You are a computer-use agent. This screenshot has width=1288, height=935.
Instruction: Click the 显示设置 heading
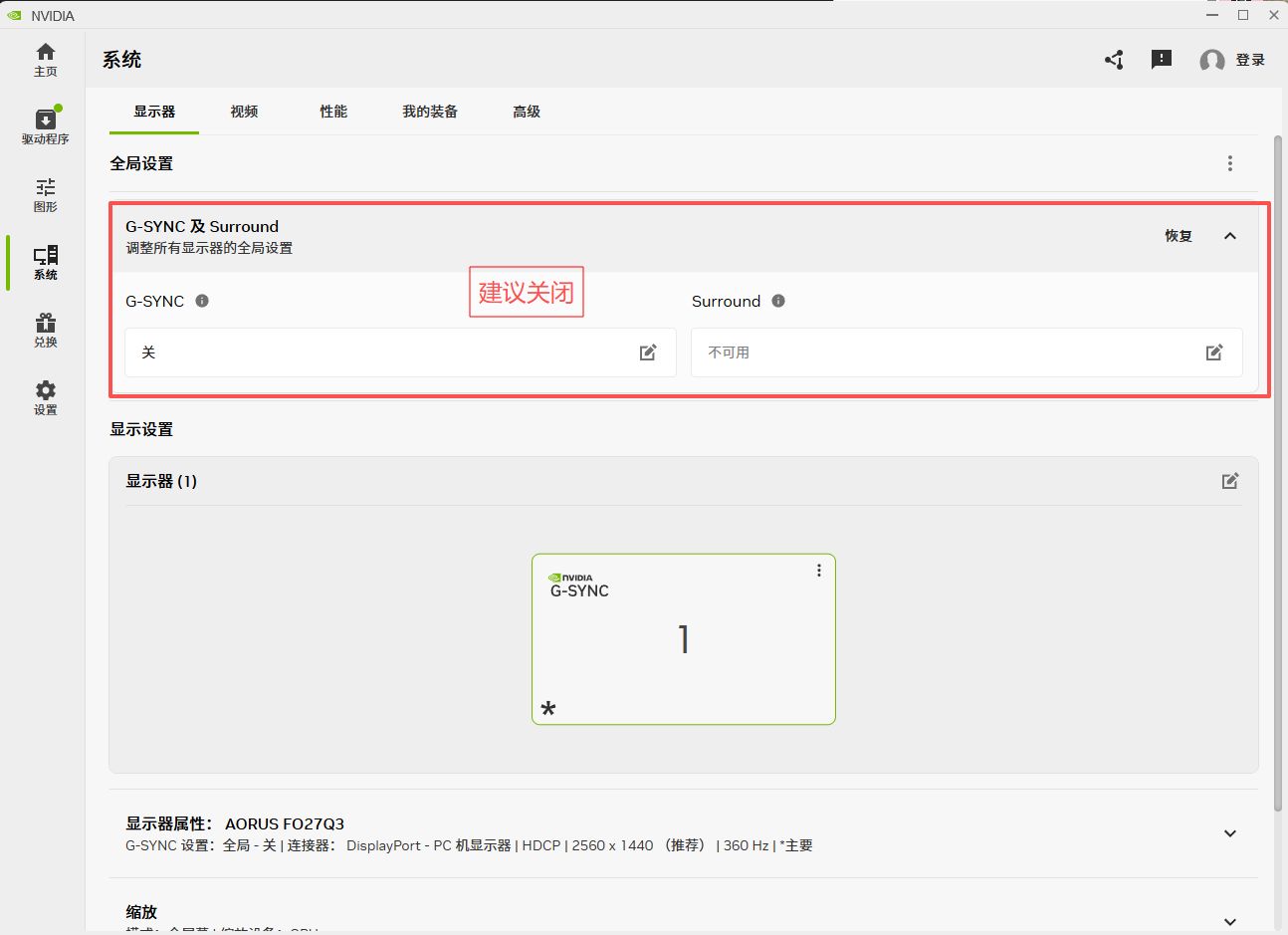pyautogui.click(x=141, y=429)
